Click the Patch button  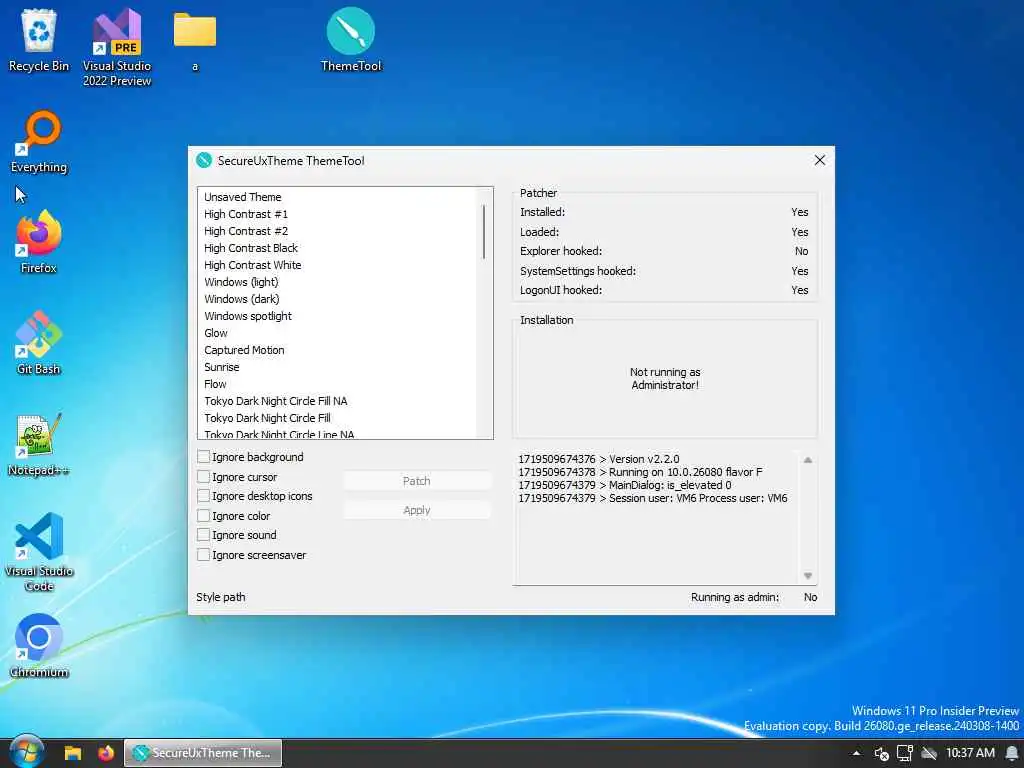pos(417,481)
